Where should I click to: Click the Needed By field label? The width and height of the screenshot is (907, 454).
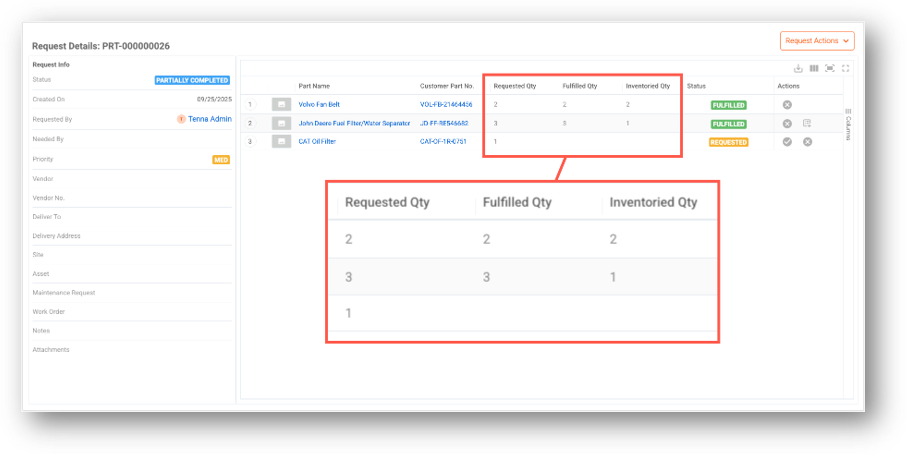(48, 139)
